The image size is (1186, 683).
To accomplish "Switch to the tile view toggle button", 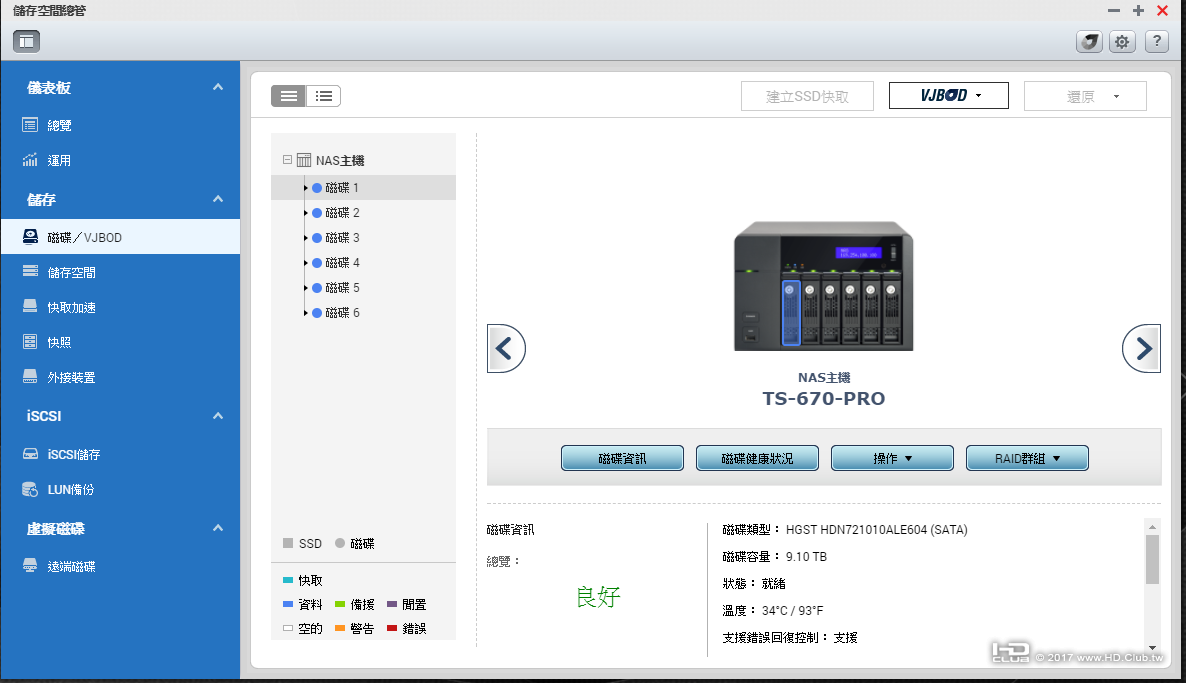I will (x=288, y=96).
